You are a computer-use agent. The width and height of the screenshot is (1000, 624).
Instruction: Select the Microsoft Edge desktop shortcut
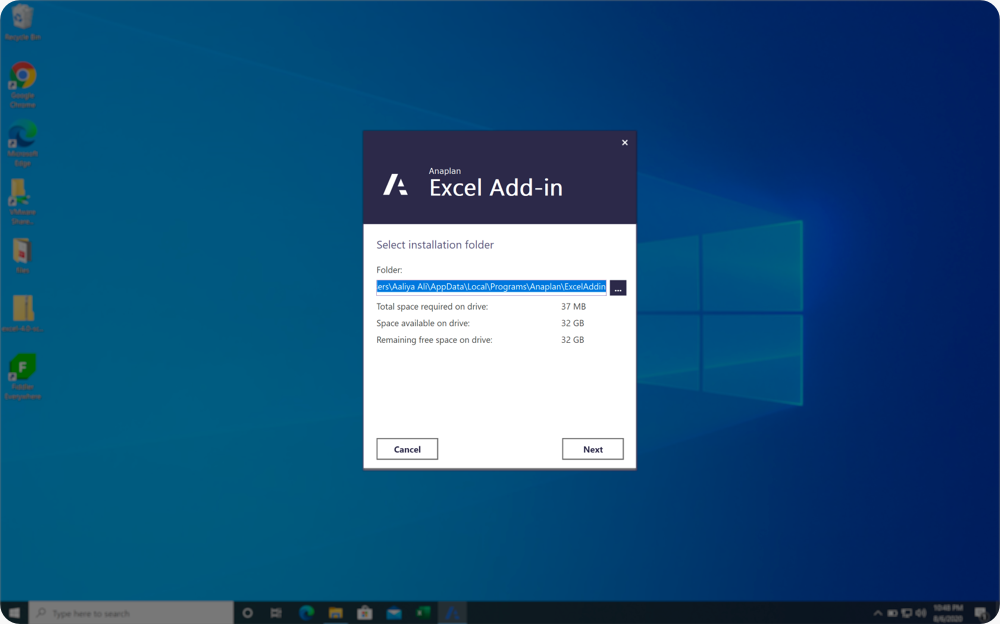point(23,143)
